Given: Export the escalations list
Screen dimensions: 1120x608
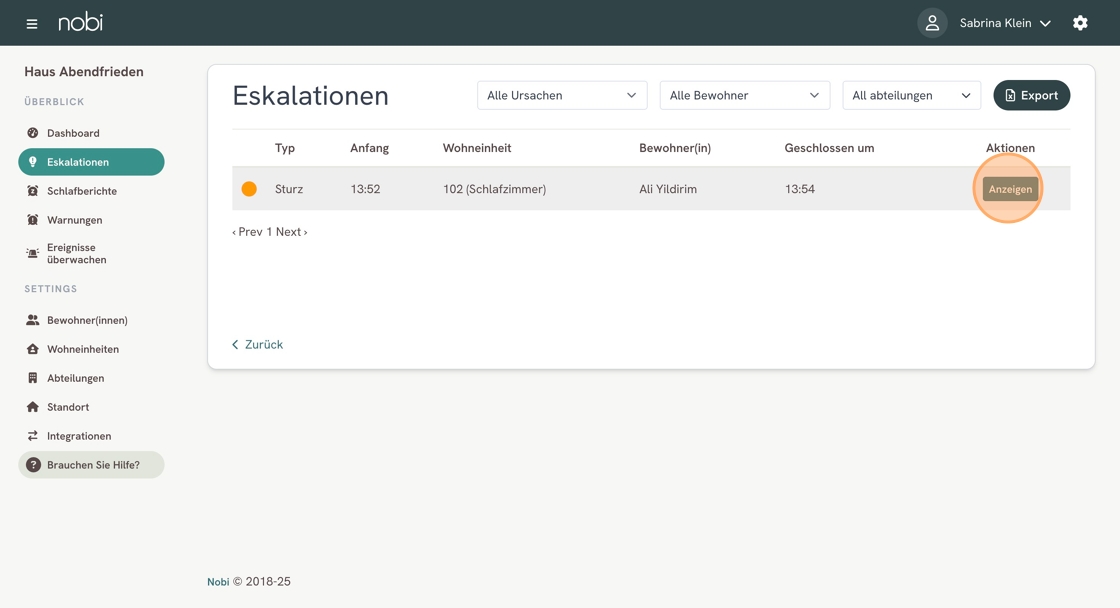Looking at the screenshot, I should pos(1031,95).
